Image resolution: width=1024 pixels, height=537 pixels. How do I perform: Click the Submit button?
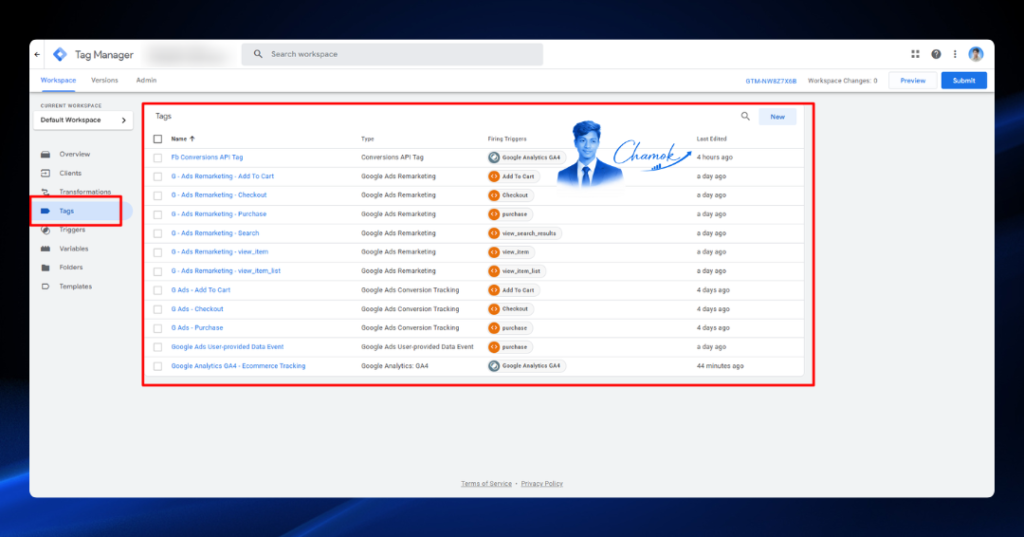[963, 80]
